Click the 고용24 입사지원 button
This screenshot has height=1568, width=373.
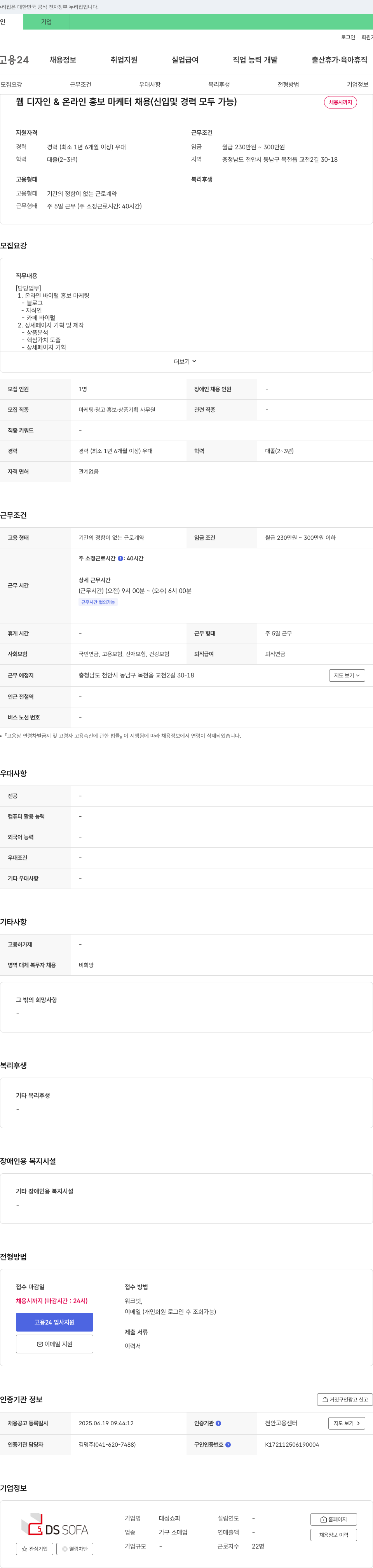click(x=55, y=1321)
